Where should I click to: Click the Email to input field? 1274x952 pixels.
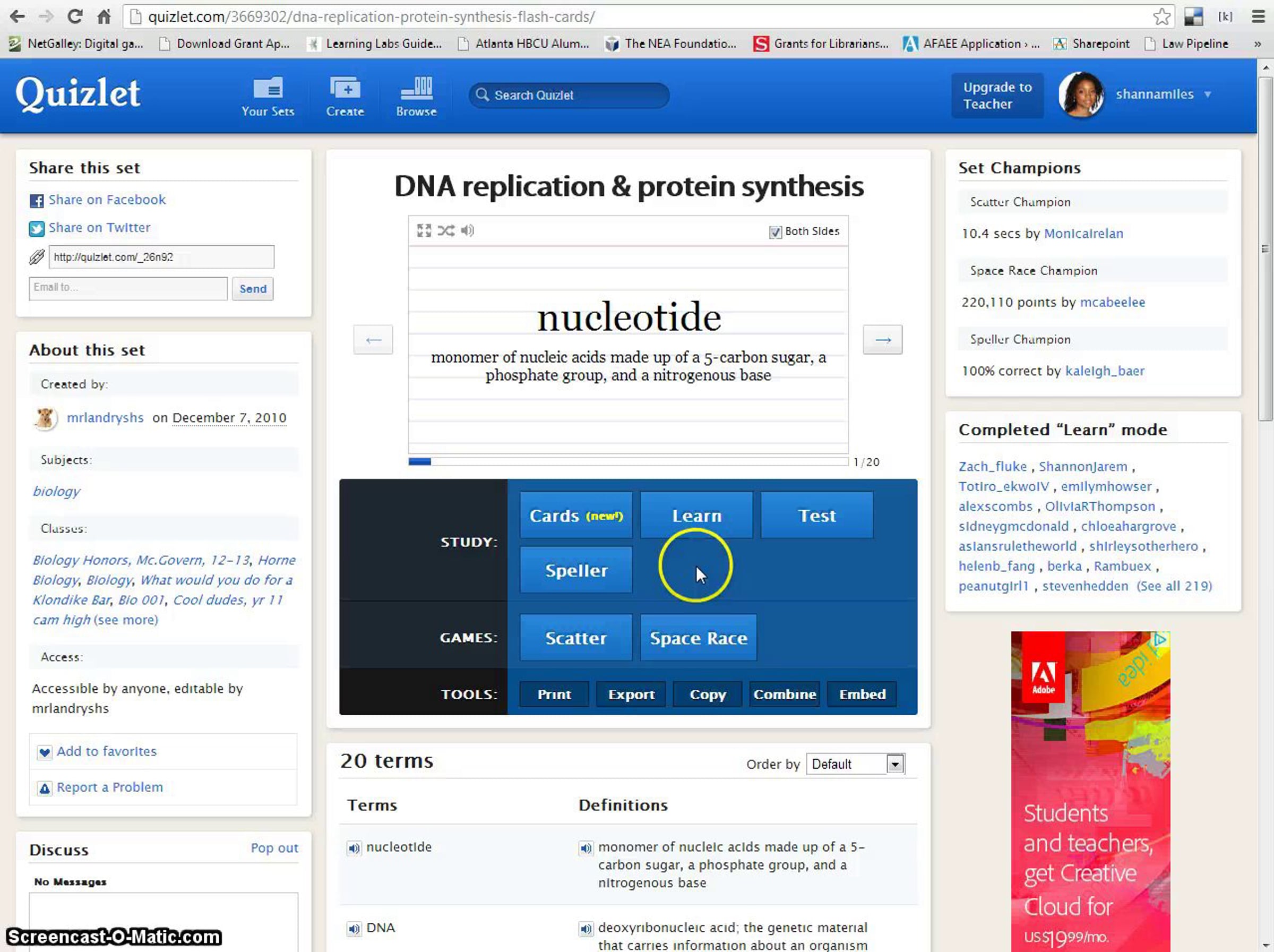tap(128, 288)
